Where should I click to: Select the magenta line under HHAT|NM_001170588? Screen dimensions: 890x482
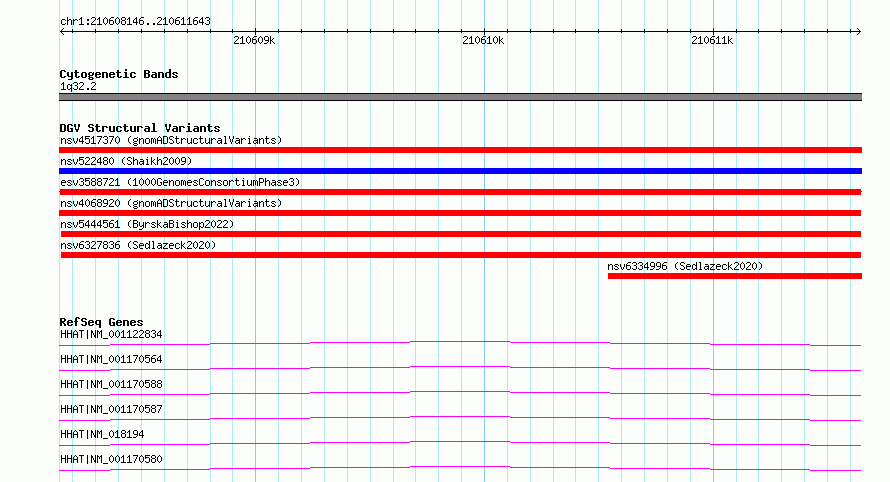(x=460, y=393)
